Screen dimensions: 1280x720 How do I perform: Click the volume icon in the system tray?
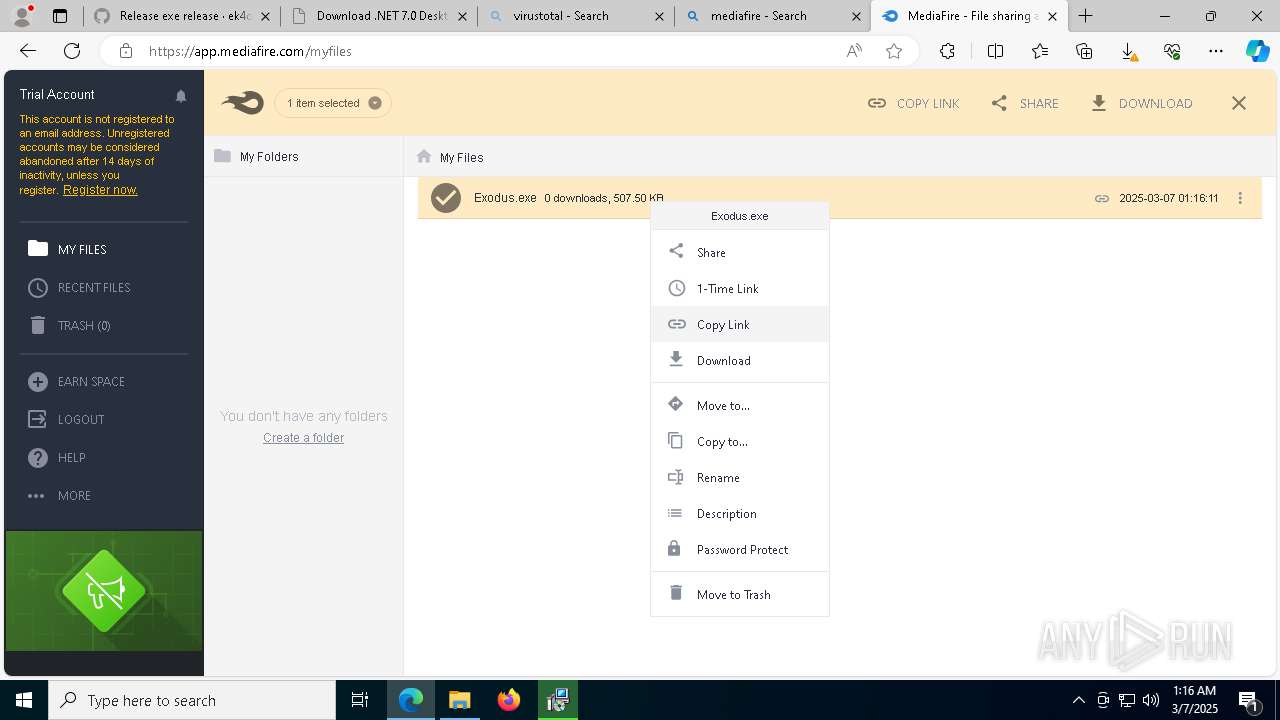[x=1151, y=700]
